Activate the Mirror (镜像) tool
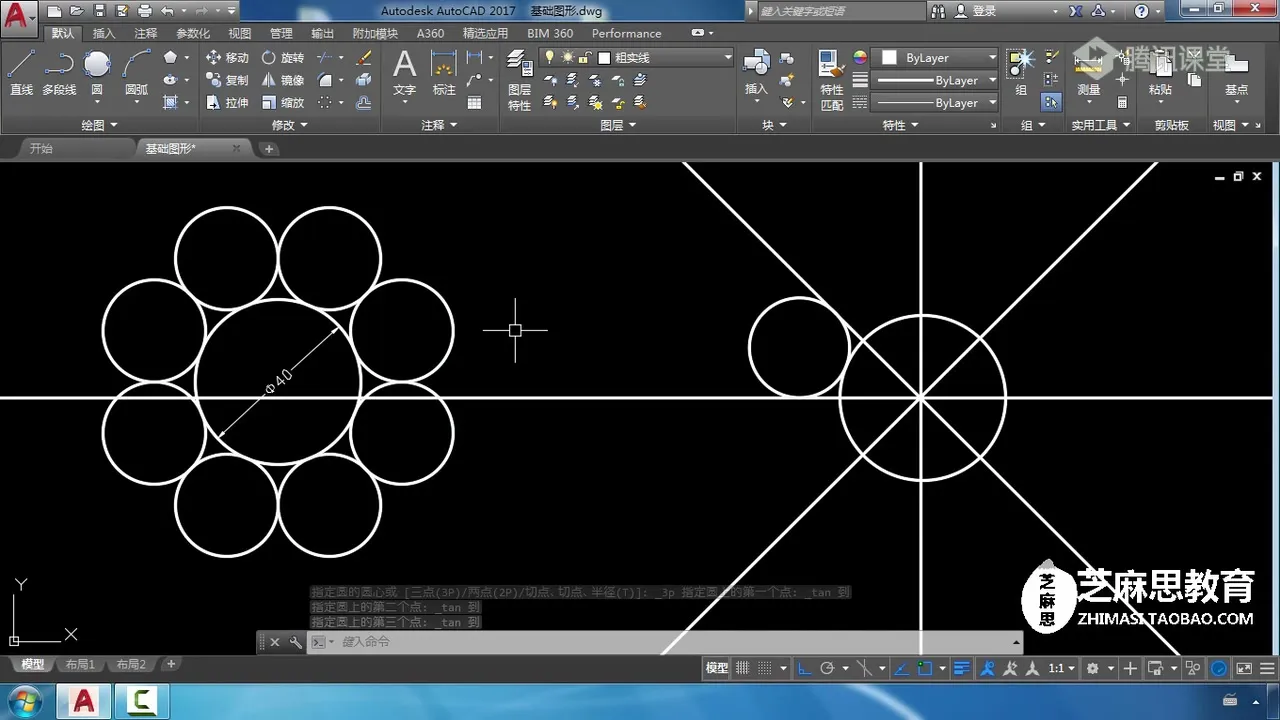 [x=282, y=80]
